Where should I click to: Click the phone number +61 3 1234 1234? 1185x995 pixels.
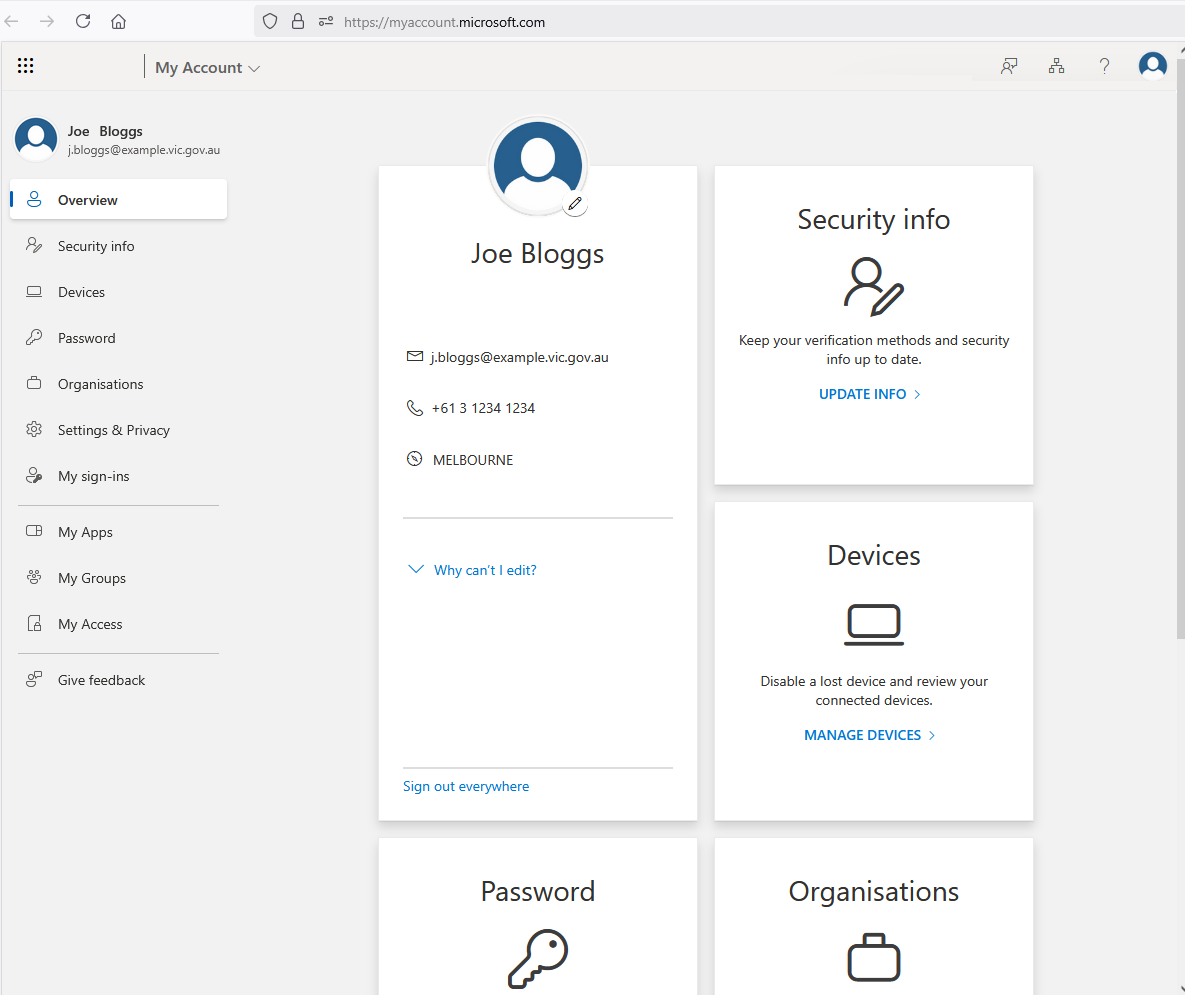(484, 408)
